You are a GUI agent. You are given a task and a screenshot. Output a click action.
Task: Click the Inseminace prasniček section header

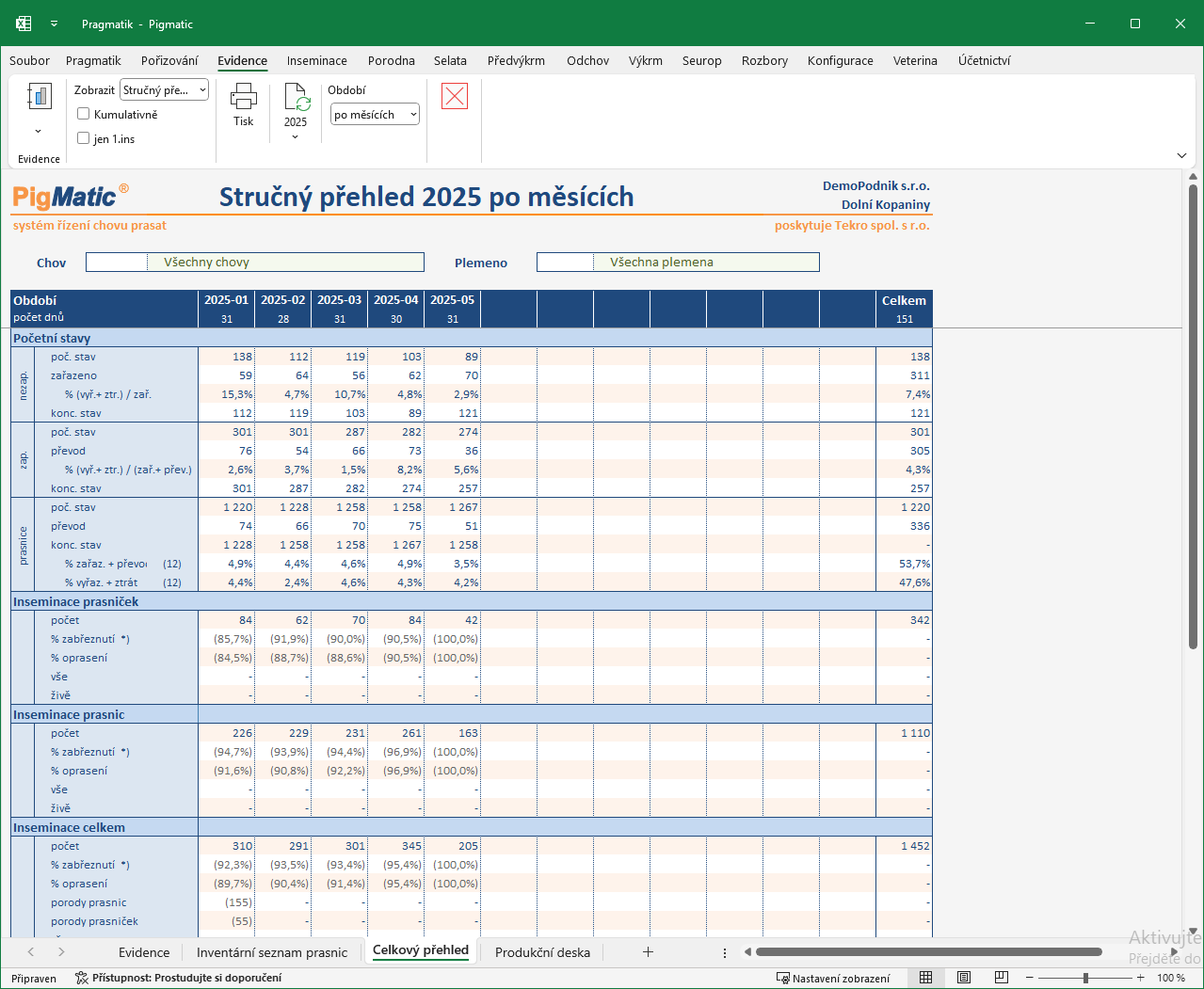point(76,601)
